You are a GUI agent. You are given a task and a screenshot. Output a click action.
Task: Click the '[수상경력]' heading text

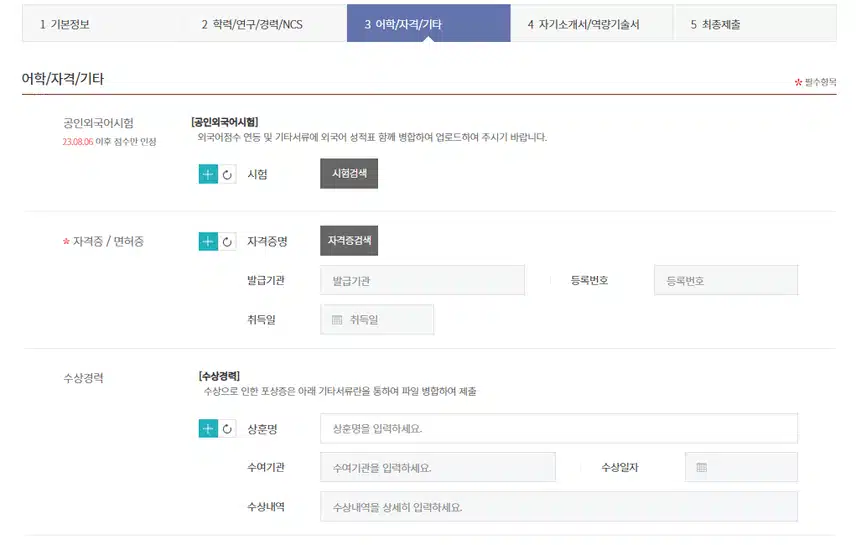tap(219, 376)
